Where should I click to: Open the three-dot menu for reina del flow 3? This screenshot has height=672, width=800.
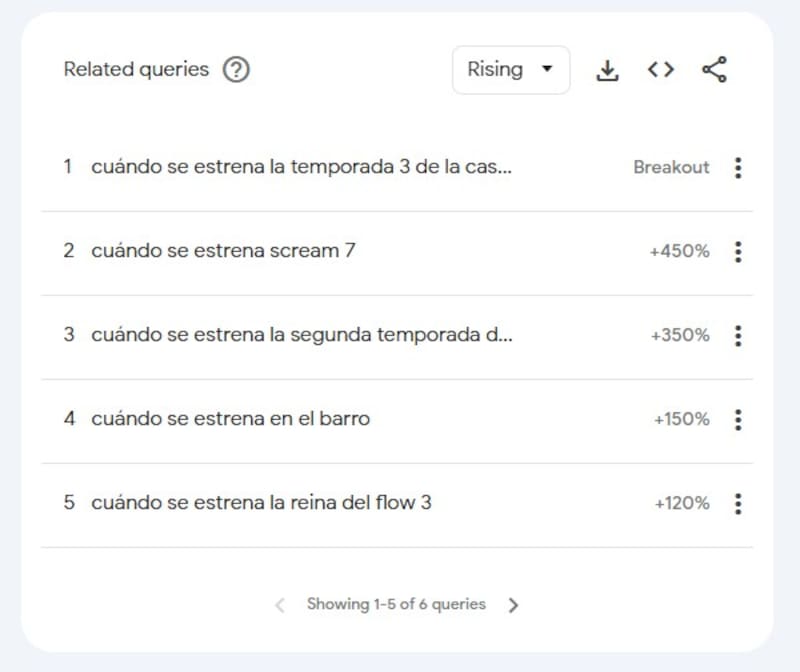tap(738, 503)
